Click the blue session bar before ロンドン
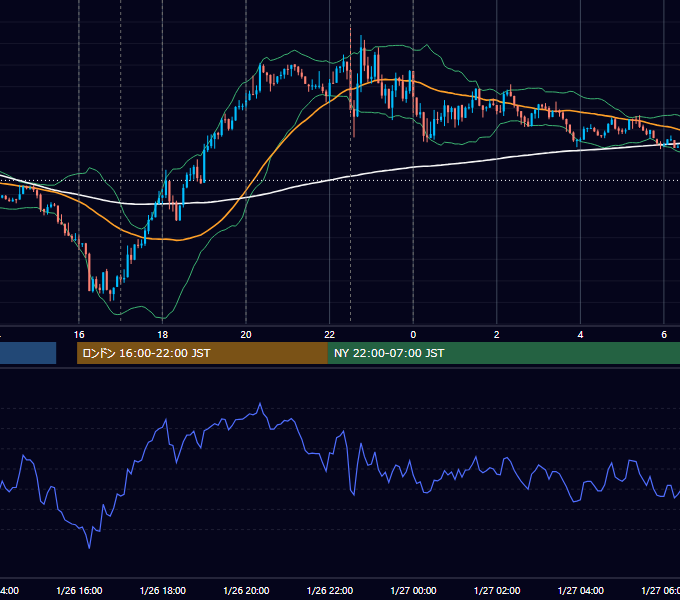This screenshot has height=600, width=680. click(x=28, y=353)
